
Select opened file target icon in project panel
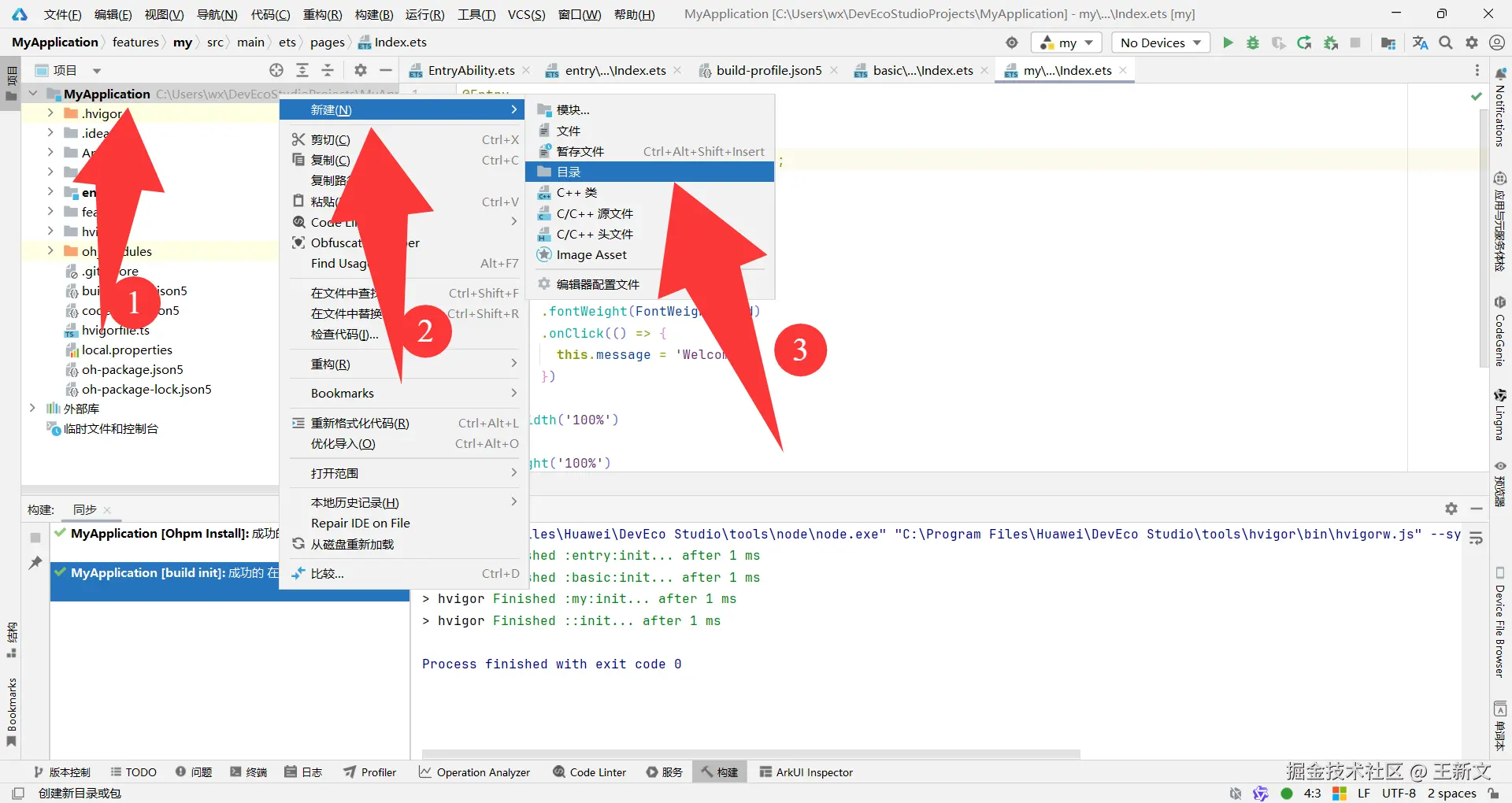(x=276, y=70)
